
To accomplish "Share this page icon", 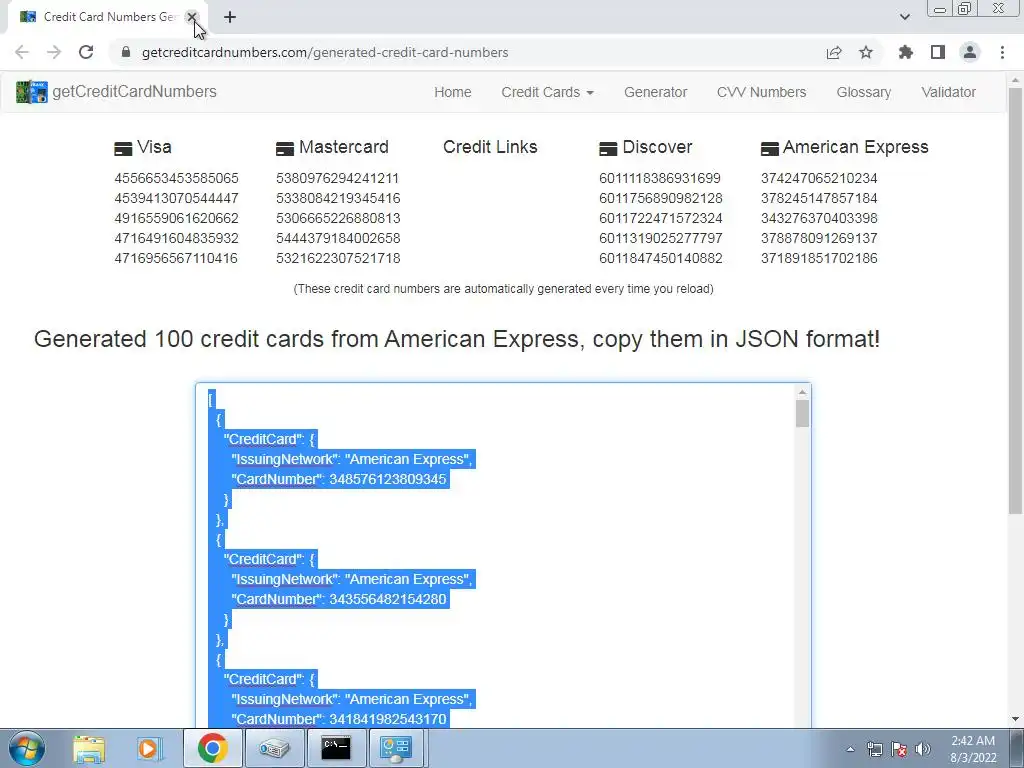I will (x=834, y=52).
